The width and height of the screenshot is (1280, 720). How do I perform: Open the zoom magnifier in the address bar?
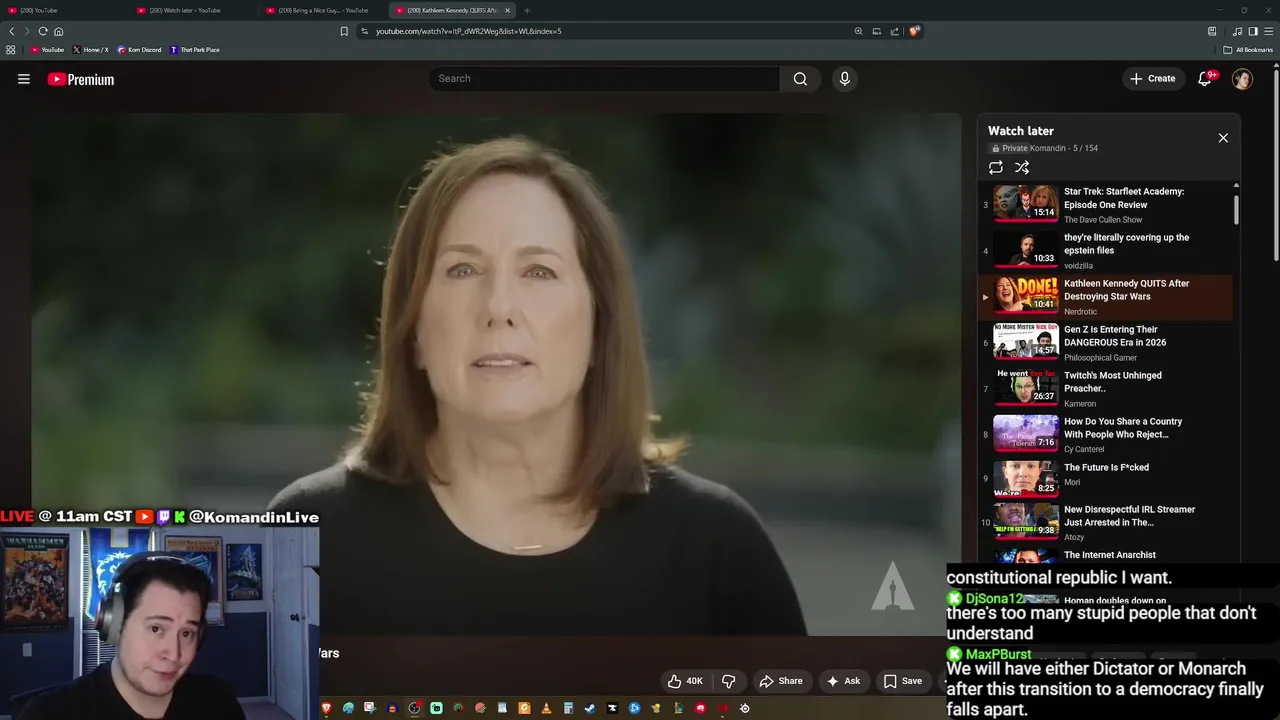(858, 31)
